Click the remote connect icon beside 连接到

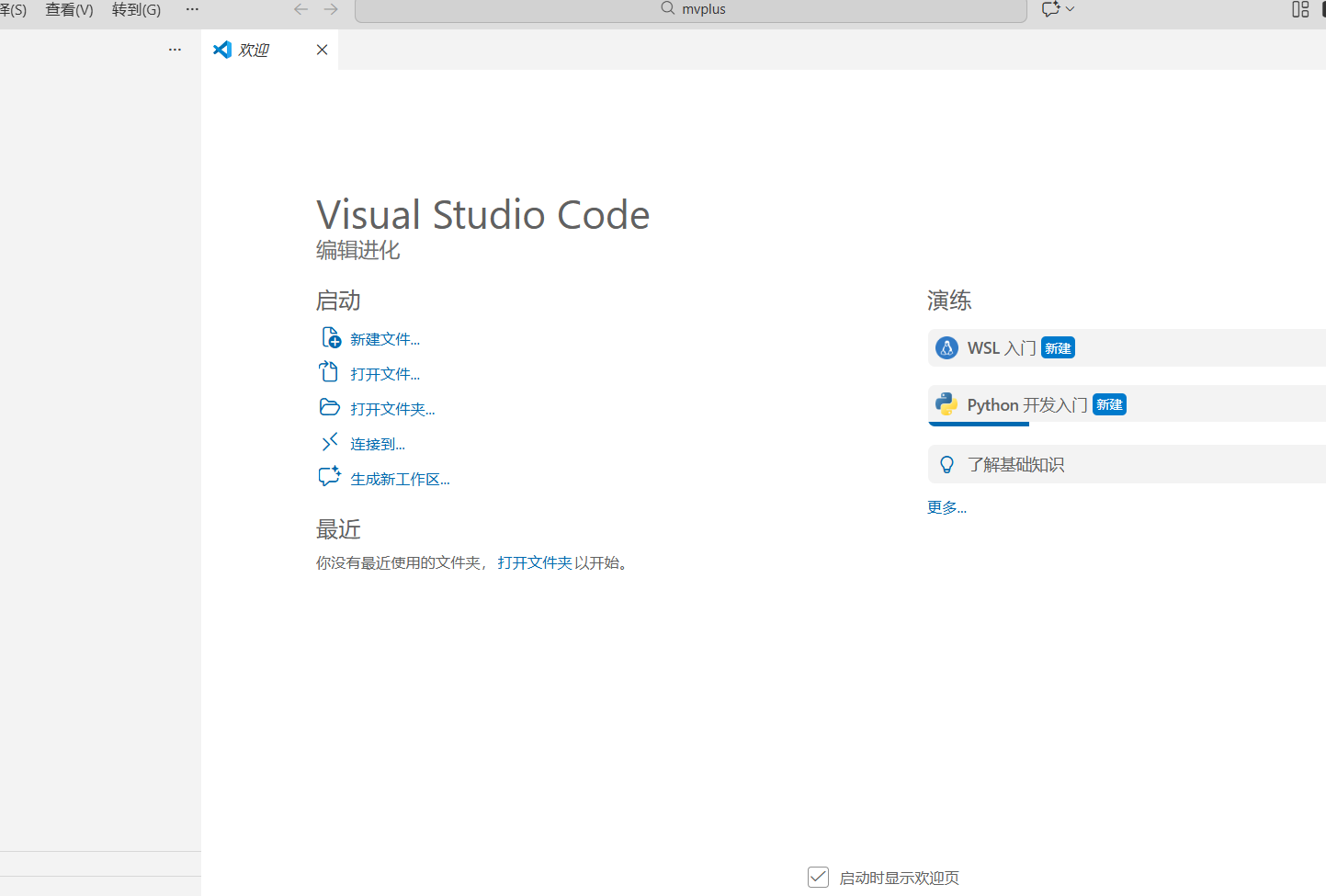pos(329,442)
